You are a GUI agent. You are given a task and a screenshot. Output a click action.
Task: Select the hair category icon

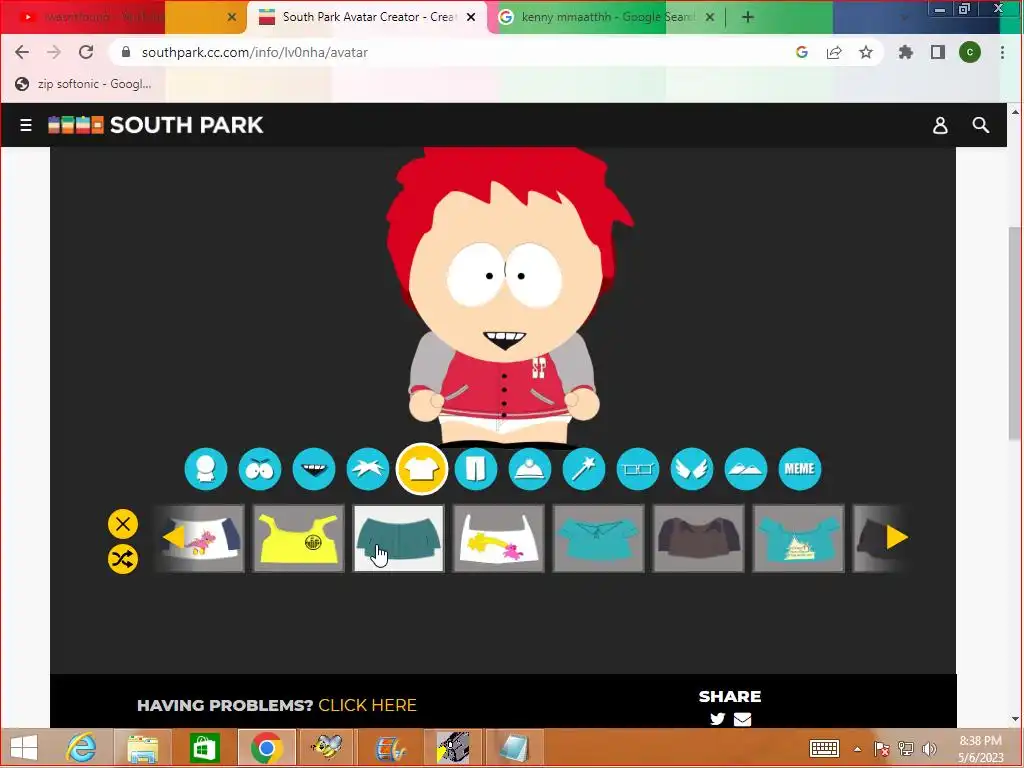(368, 469)
